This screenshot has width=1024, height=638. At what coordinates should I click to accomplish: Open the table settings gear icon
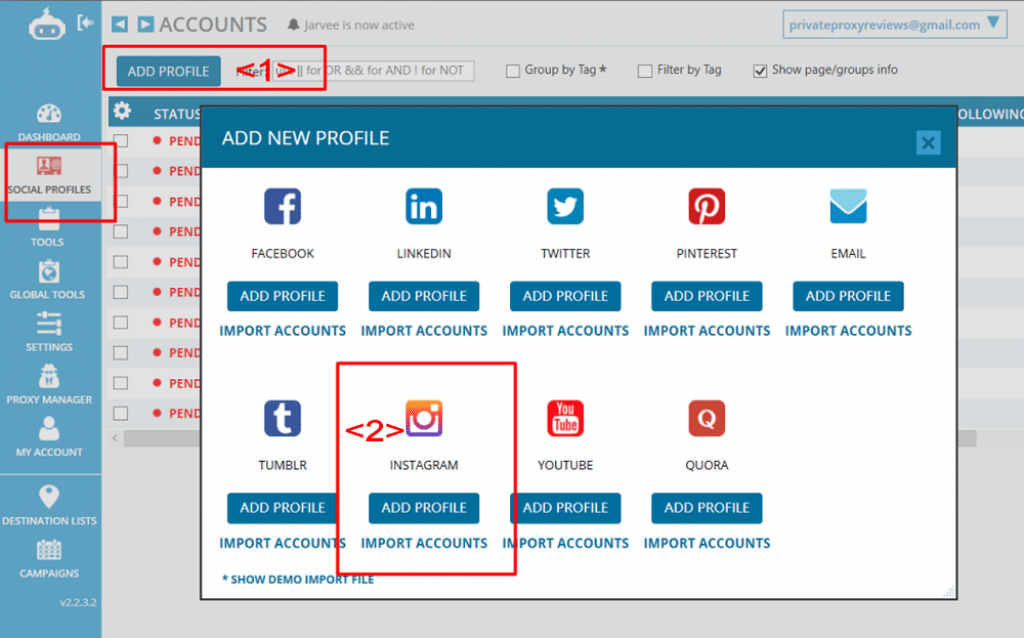tap(122, 111)
